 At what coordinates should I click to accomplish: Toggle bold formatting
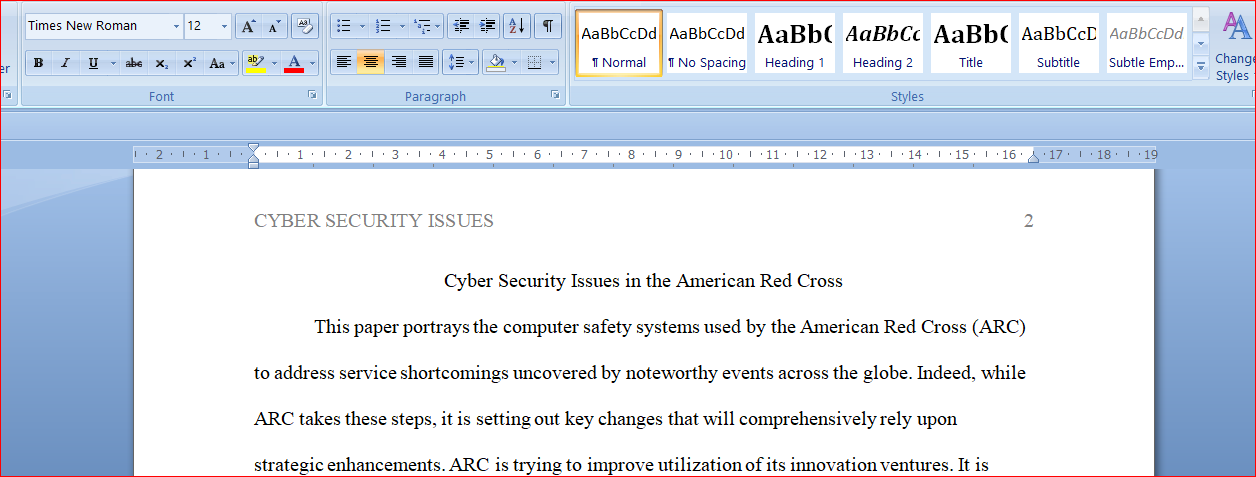coord(38,63)
